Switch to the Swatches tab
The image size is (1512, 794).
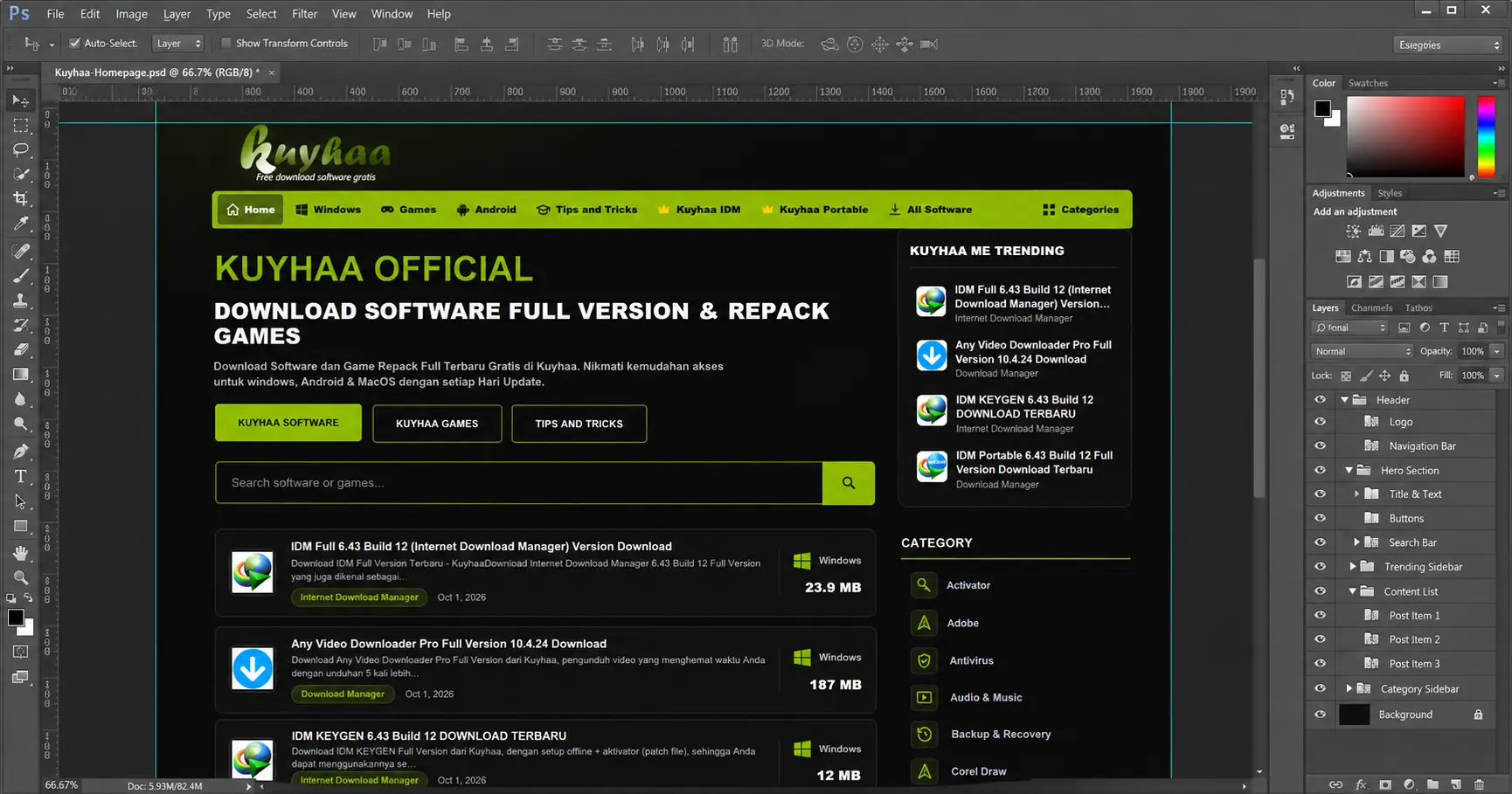tap(1368, 83)
